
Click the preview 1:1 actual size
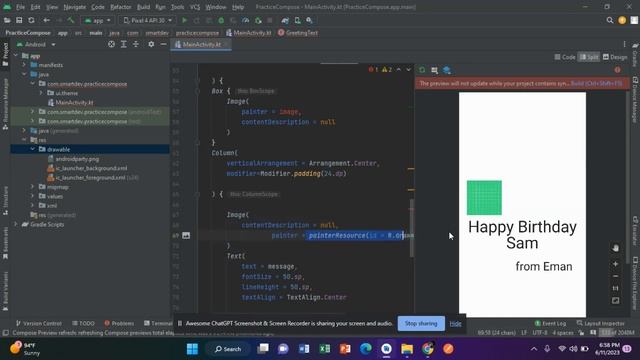pos(615,289)
